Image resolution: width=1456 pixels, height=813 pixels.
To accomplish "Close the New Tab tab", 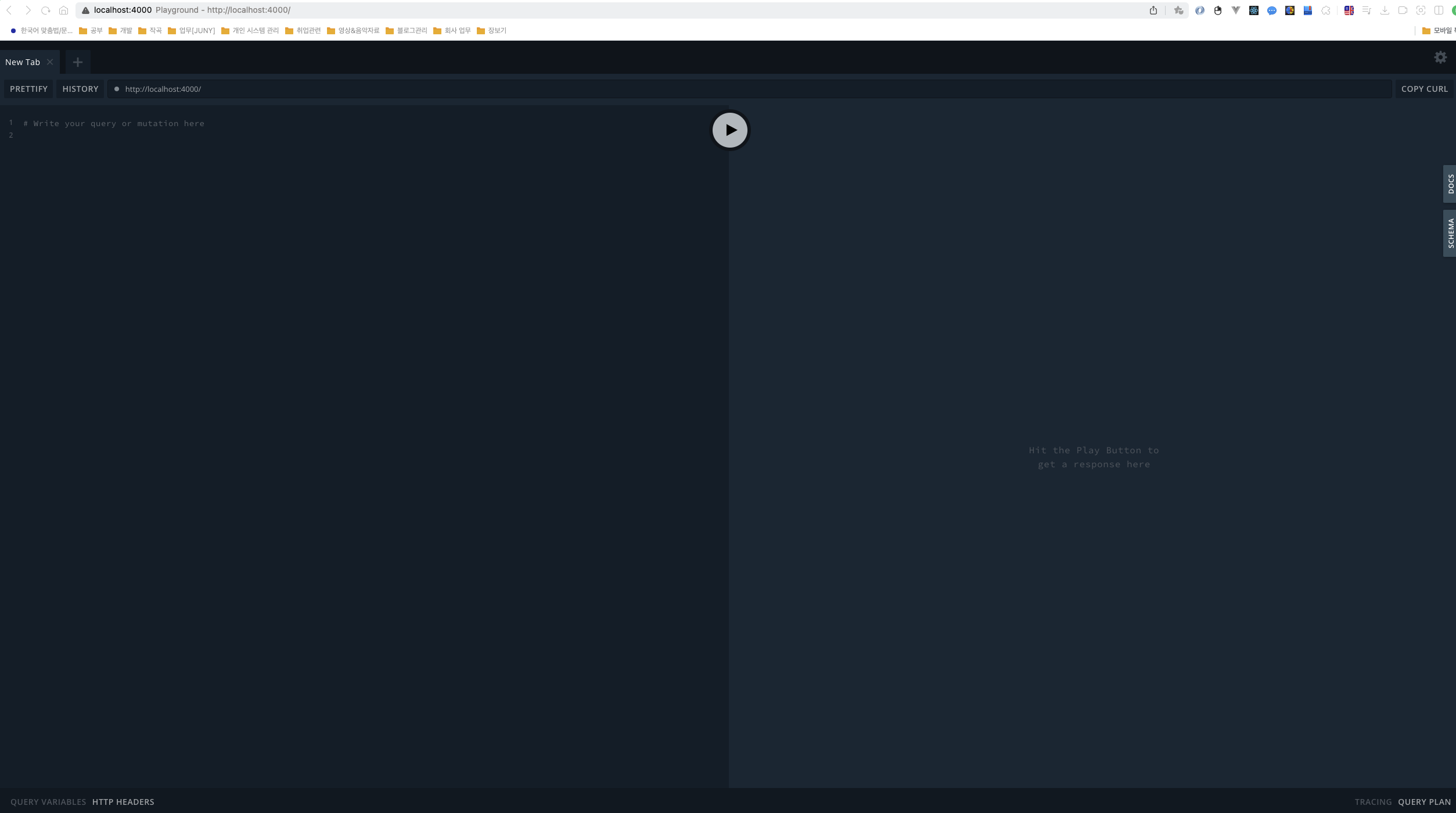I will [x=50, y=62].
